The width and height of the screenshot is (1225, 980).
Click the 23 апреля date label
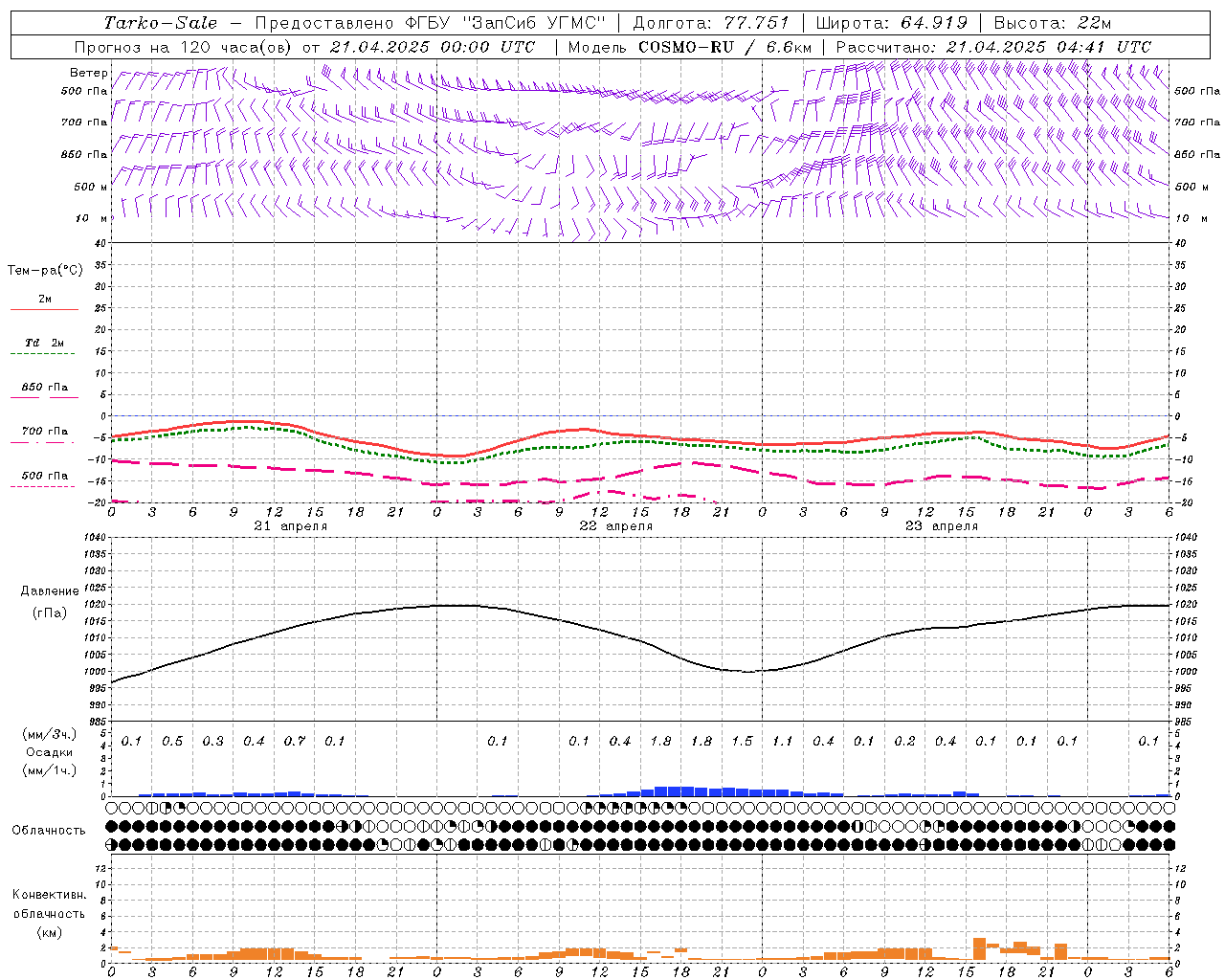[x=942, y=526]
